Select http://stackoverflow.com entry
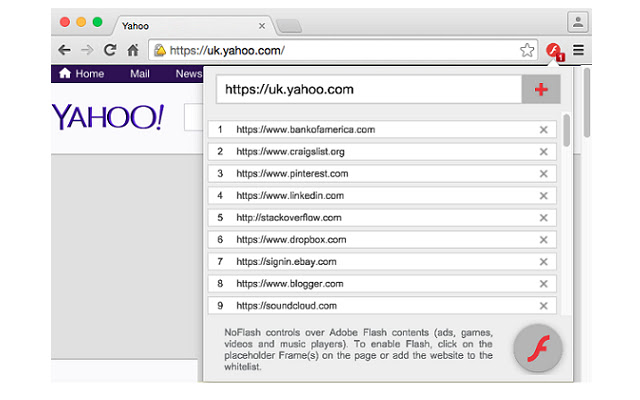The width and height of the screenshot is (640, 400). 382,218
